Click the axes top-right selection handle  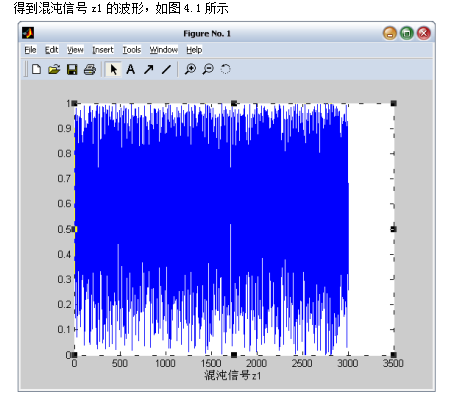pyautogui.click(x=394, y=104)
